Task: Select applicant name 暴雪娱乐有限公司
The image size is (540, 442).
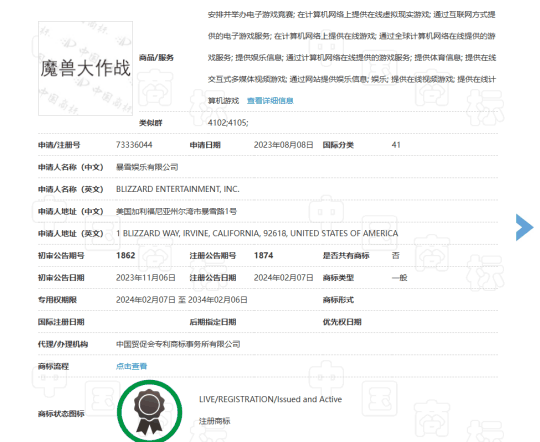Action: (147, 167)
